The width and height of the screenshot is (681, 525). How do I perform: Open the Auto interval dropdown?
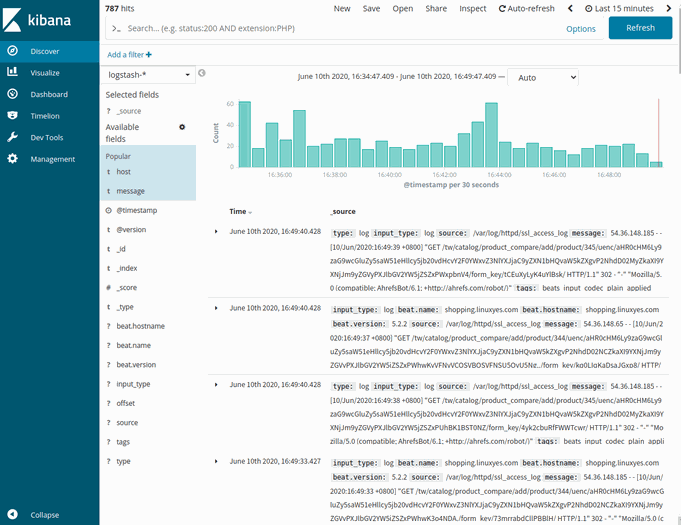click(x=543, y=77)
